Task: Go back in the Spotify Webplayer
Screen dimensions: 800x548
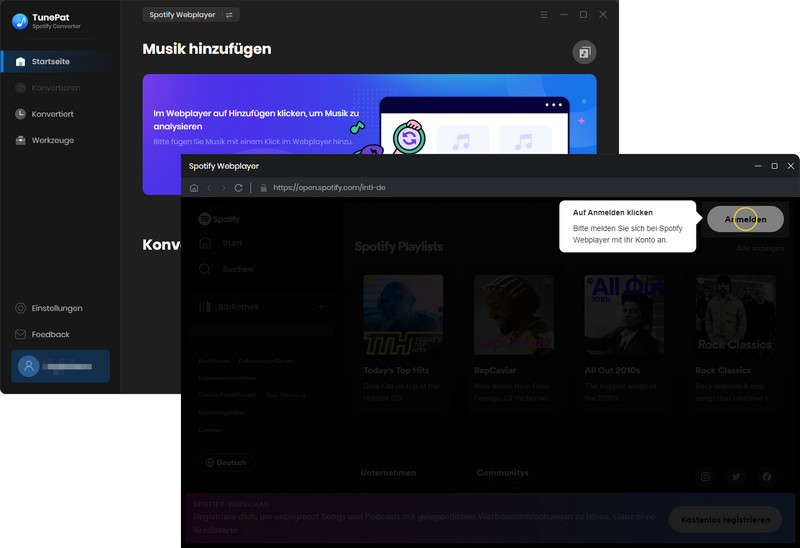Action: 209,188
